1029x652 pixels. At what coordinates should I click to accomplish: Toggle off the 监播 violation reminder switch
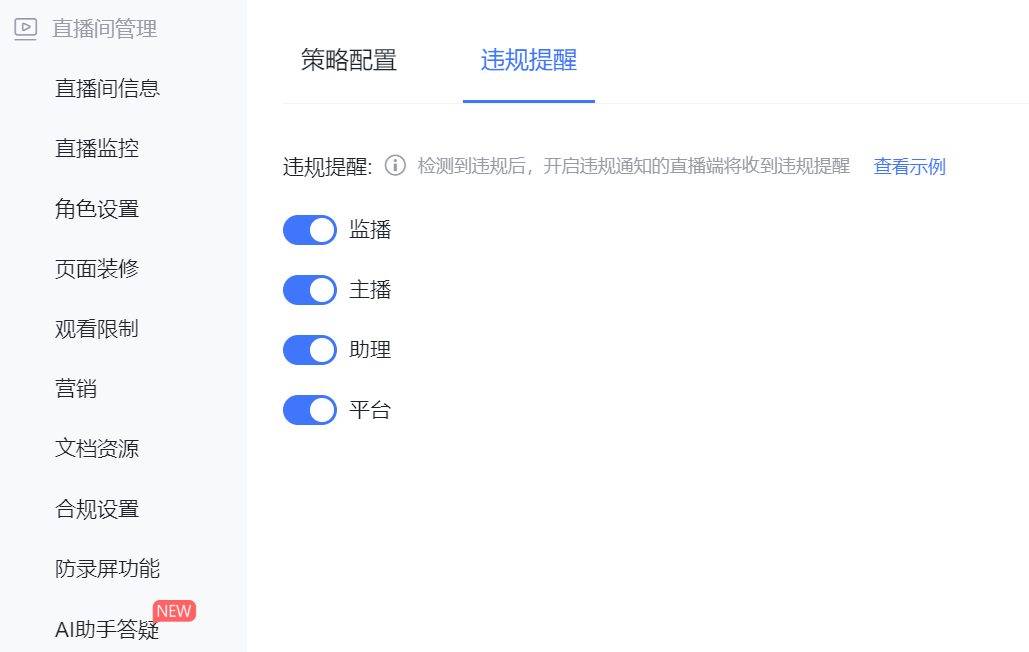pos(310,230)
